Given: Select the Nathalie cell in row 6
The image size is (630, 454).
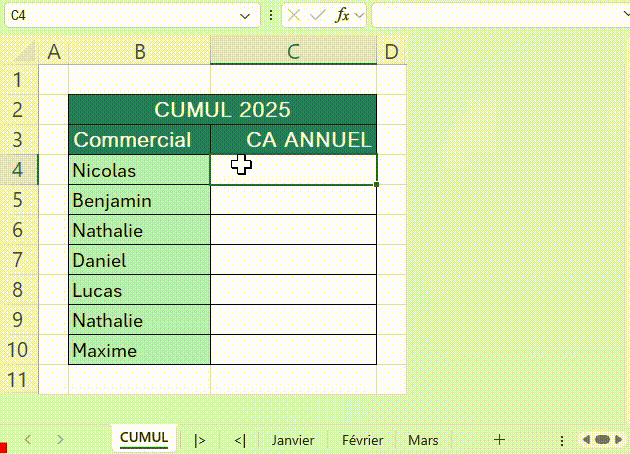Looking at the screenshot, I should coord(139,230).
